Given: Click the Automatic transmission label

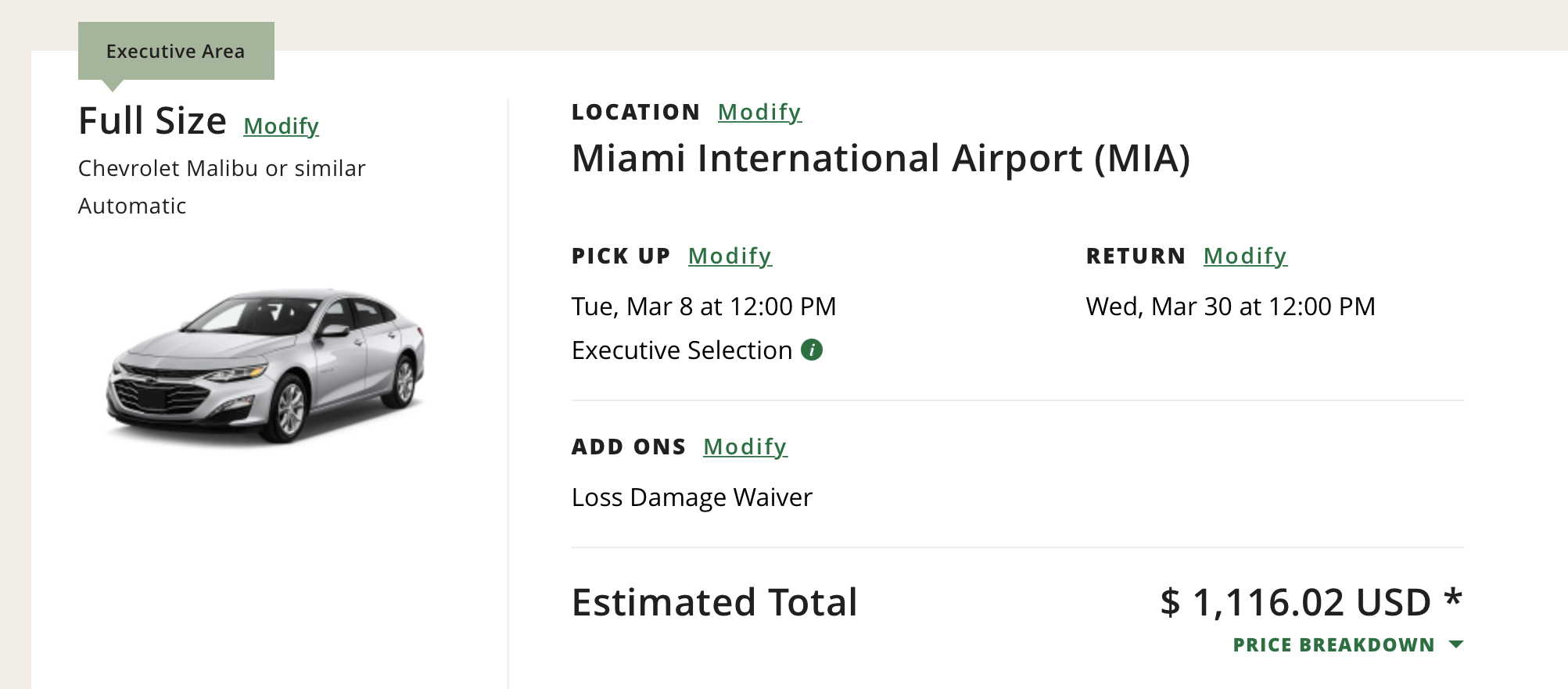Looking at the screenshot, I should [132, 206].
